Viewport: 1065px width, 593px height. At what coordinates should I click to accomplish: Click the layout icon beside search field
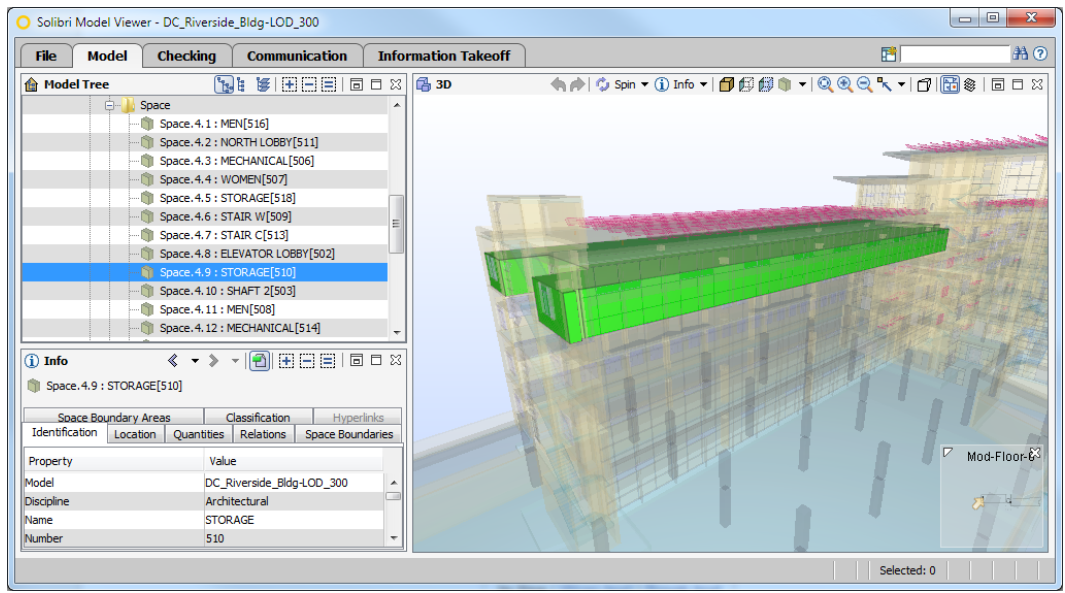[888, 54]
